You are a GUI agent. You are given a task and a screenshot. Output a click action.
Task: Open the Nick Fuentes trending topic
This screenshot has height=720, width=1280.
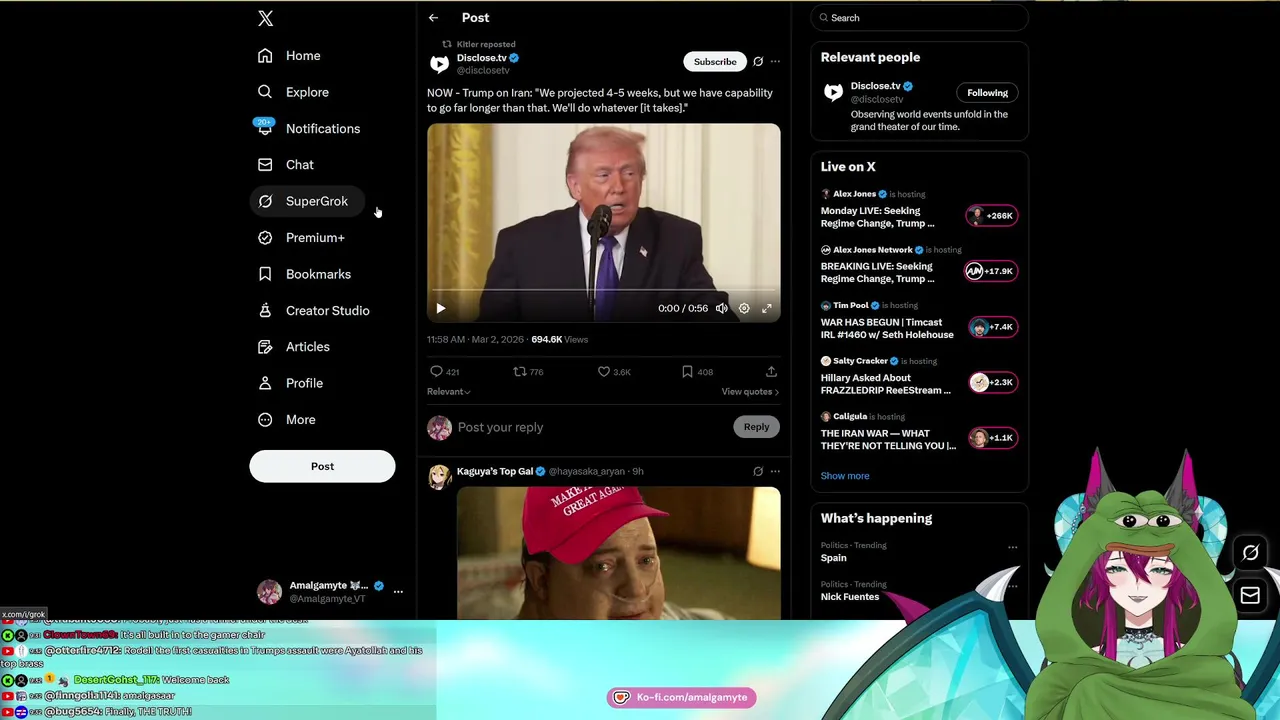[850, 597]
